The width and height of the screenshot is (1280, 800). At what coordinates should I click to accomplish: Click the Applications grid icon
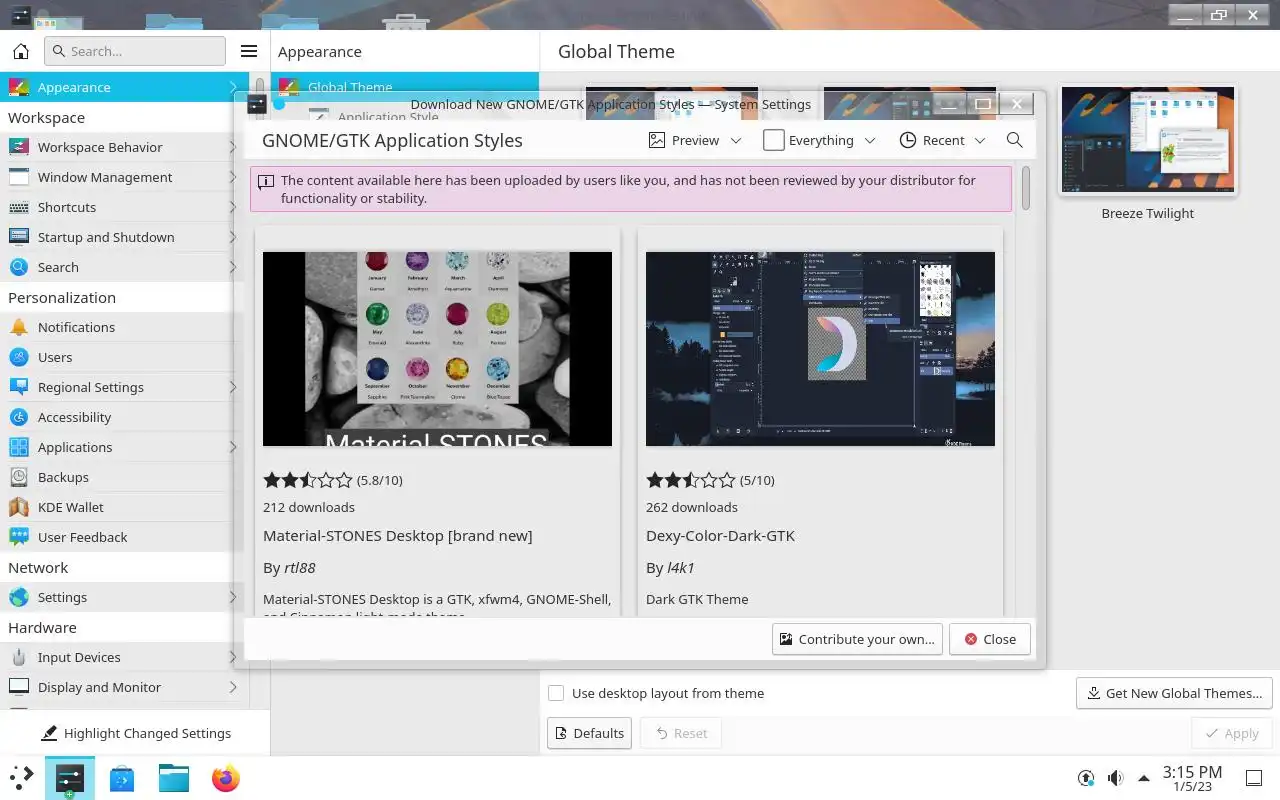pos(18,447)
